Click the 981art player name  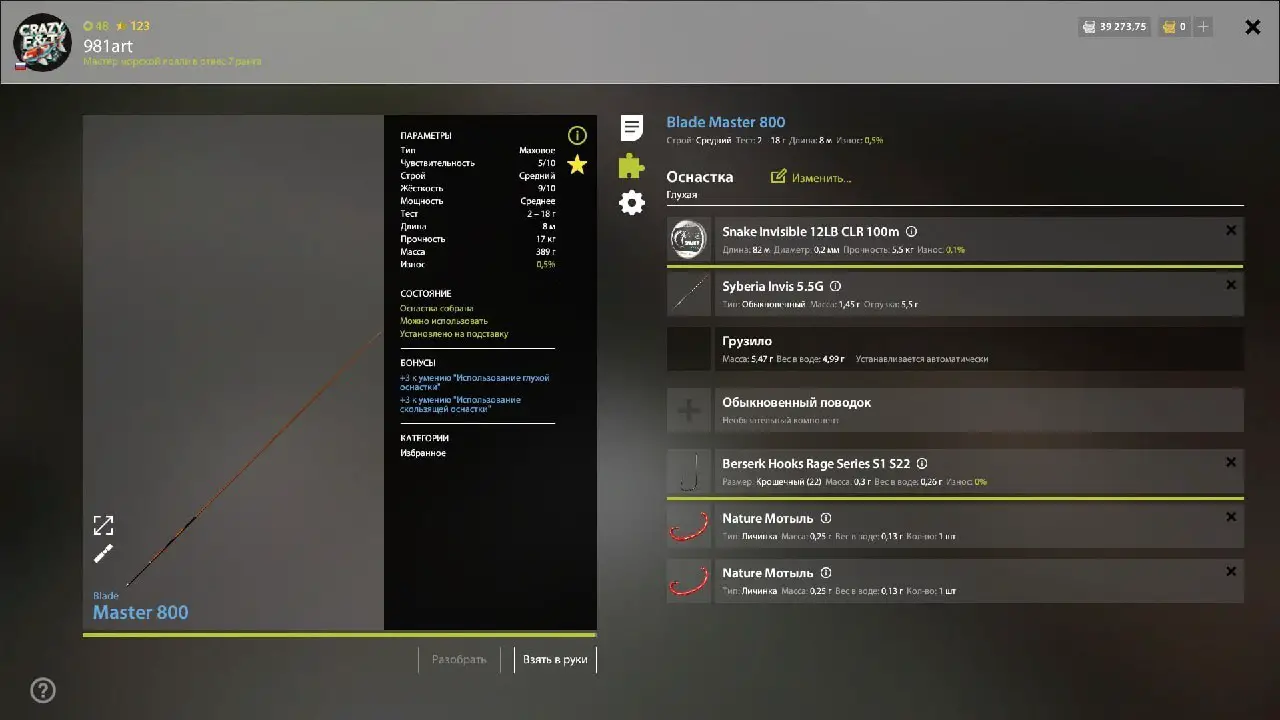tap(108, 46)
